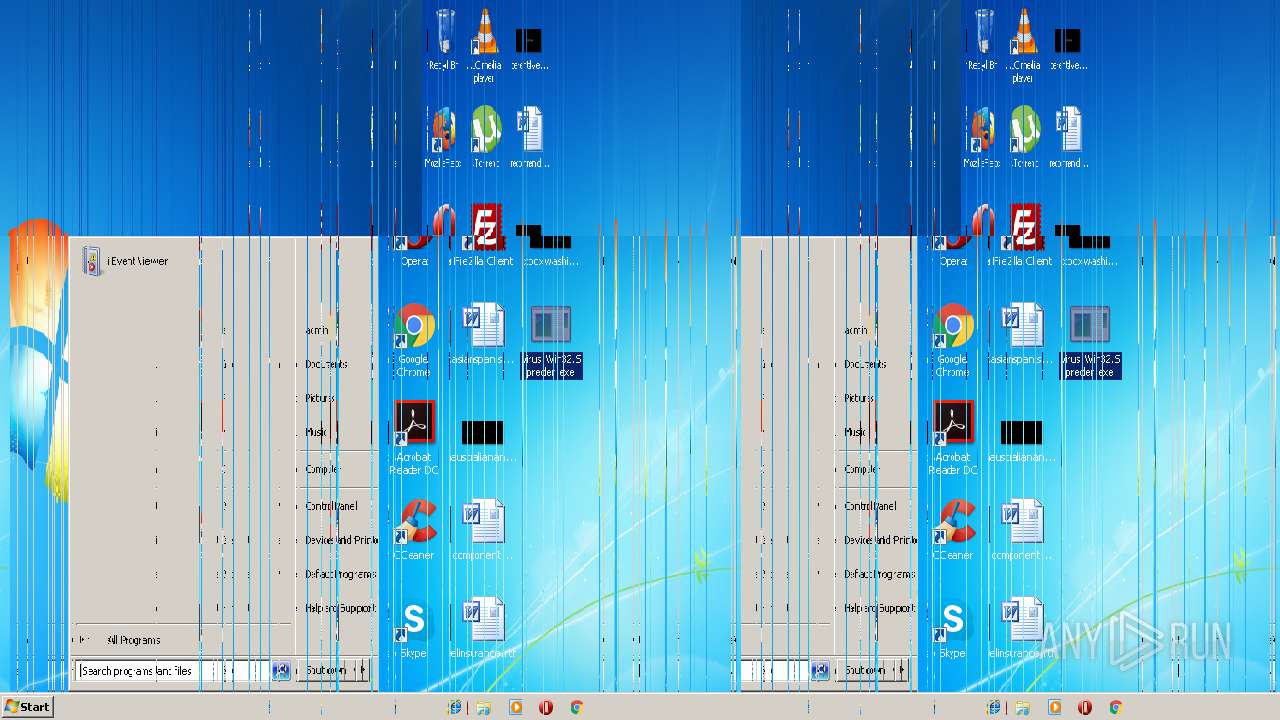
Task: Expand shutdown options arrow in right Start menu copy
Action: [x=901, y=670]
